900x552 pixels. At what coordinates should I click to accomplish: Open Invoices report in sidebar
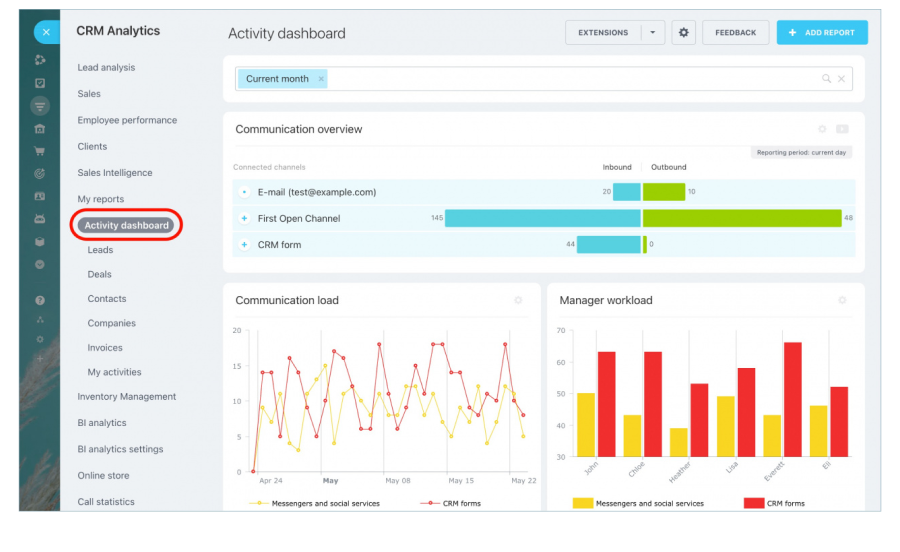(104, 348)
